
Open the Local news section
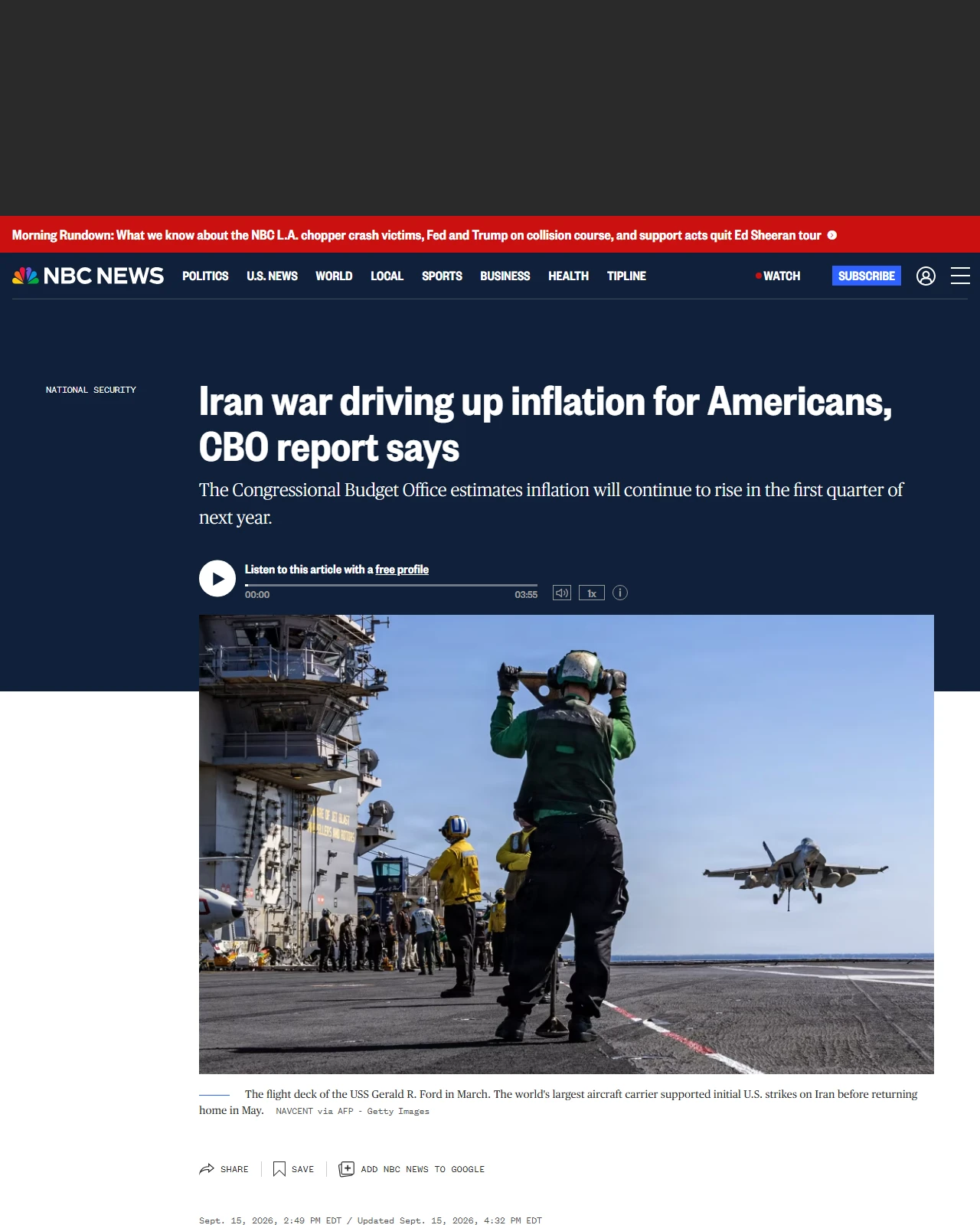[x=387, y=276]
